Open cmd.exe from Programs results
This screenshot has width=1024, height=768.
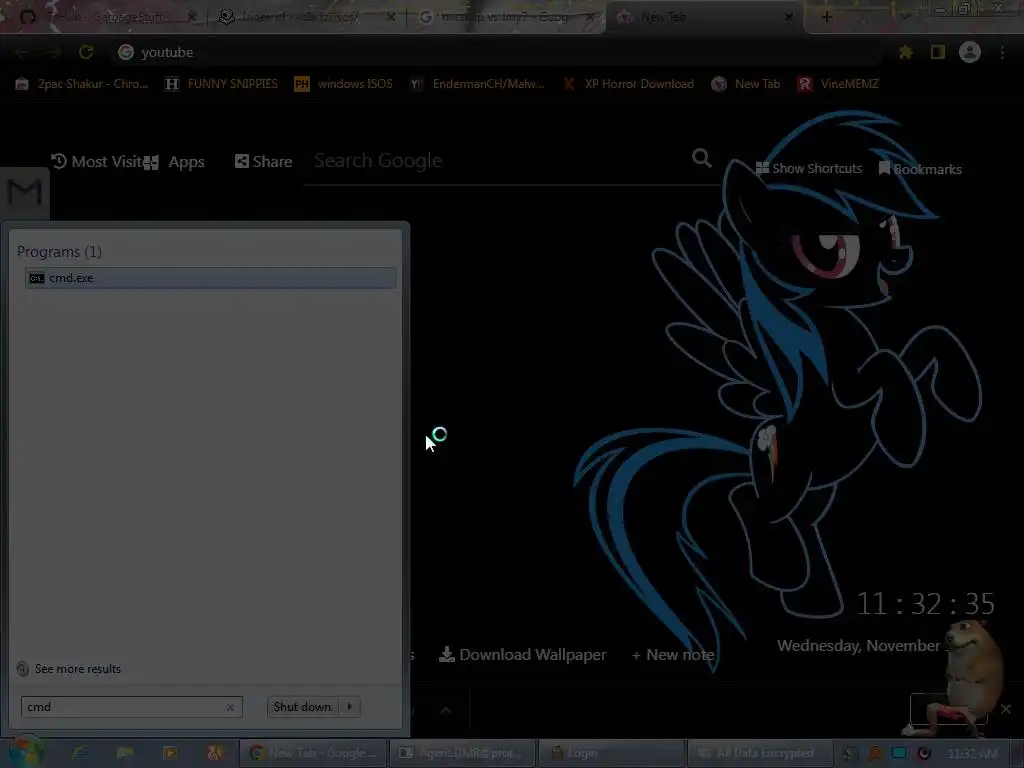coord(210,278)
